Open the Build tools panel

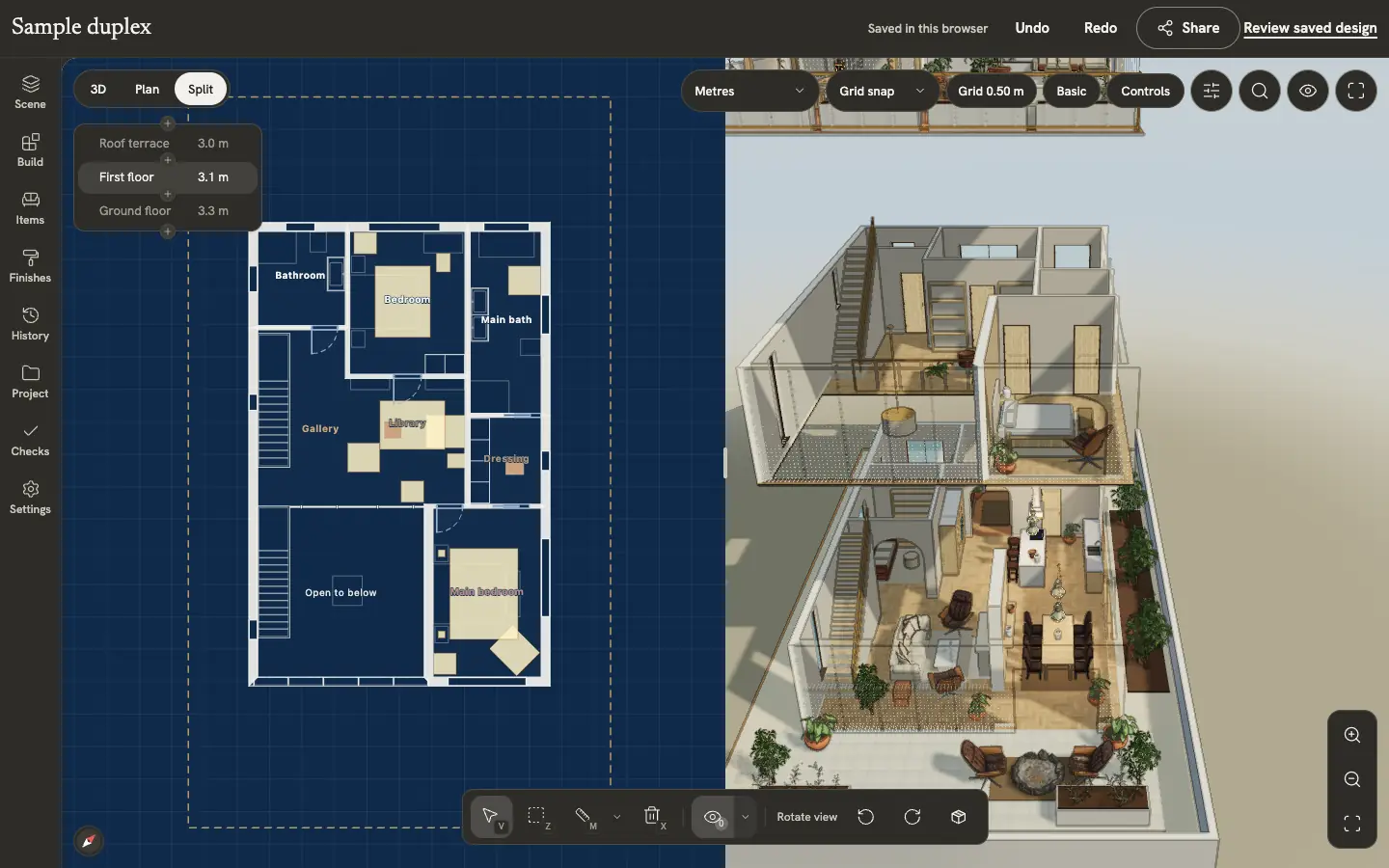click(30, 150)
